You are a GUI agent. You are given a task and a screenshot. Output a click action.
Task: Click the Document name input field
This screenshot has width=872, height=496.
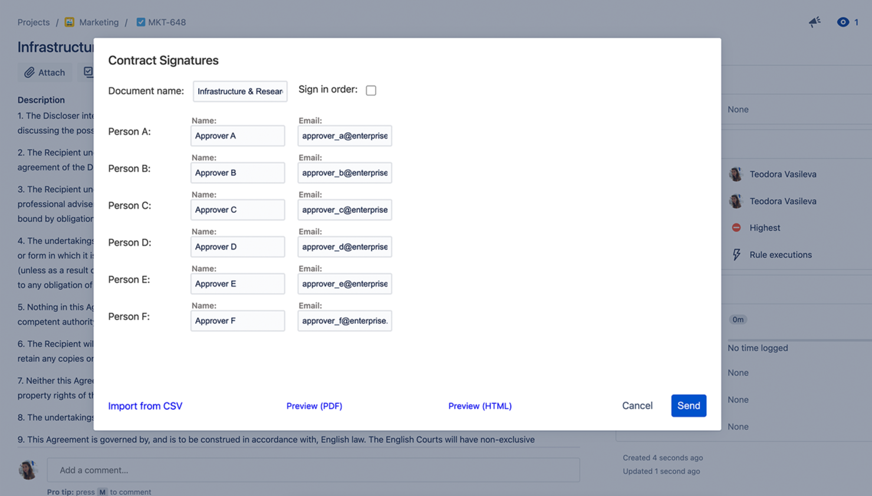click(x=240, y=91)
